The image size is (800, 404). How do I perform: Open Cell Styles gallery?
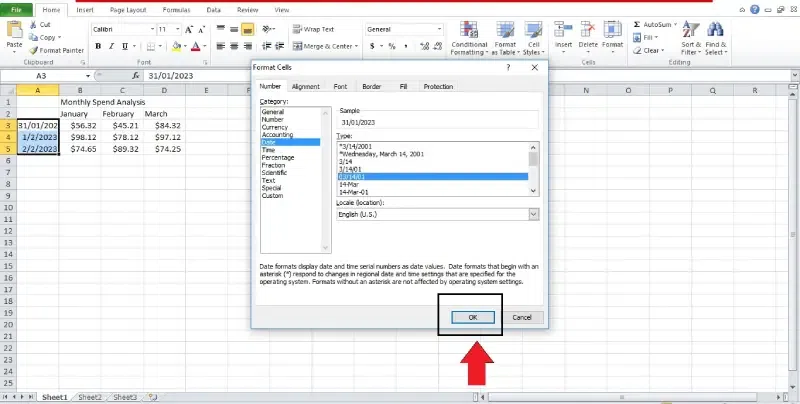[534, 38]
